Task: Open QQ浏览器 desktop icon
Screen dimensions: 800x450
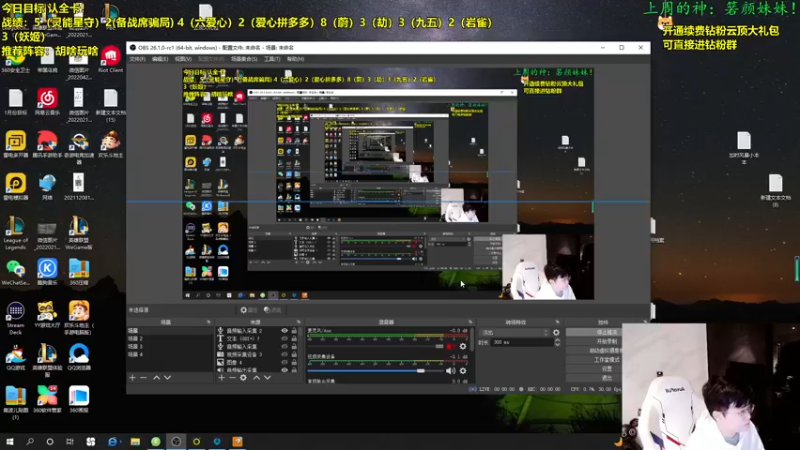Action: coord(79,357)
